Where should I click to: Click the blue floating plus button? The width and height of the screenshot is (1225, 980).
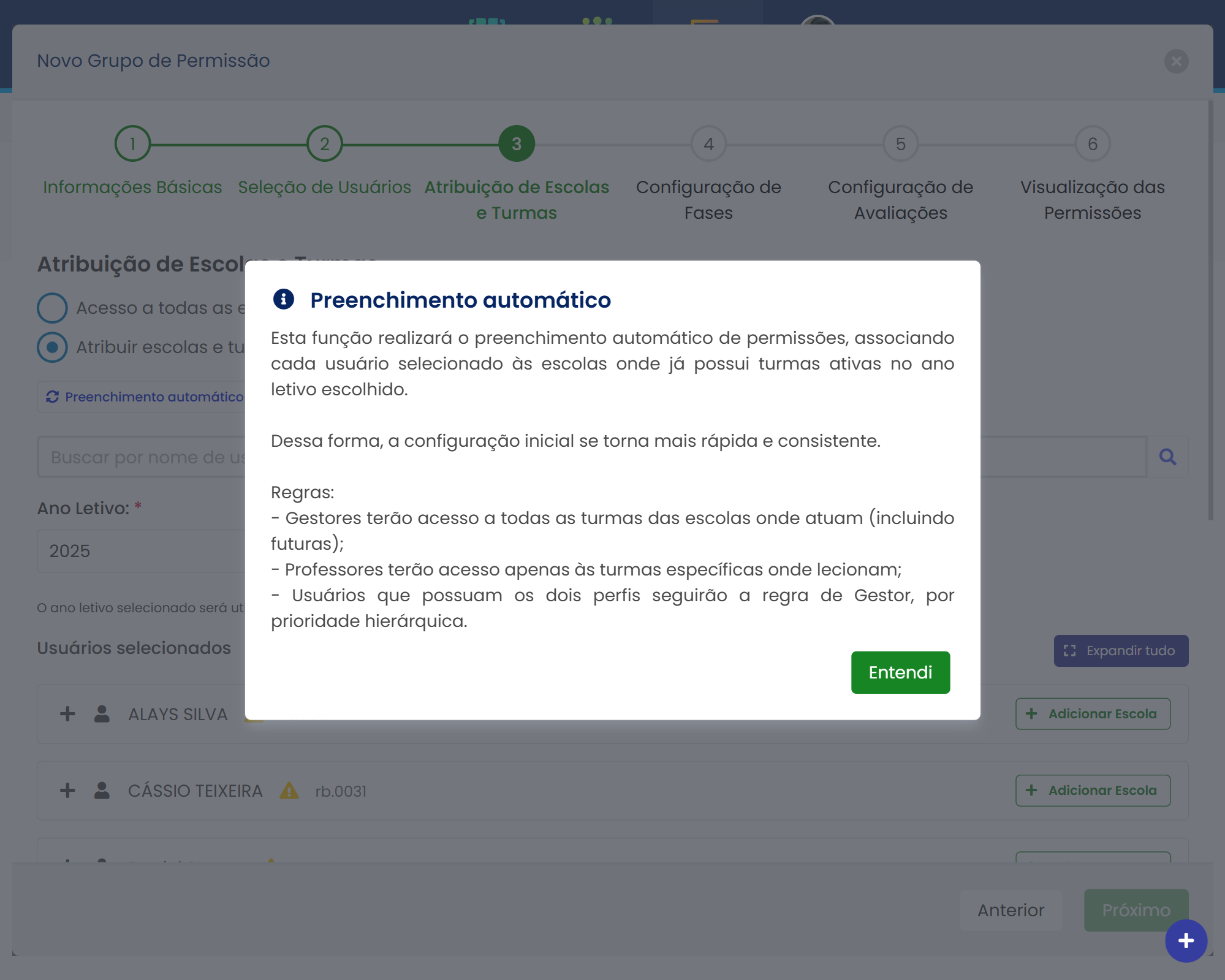click(x=1186, y=941)
